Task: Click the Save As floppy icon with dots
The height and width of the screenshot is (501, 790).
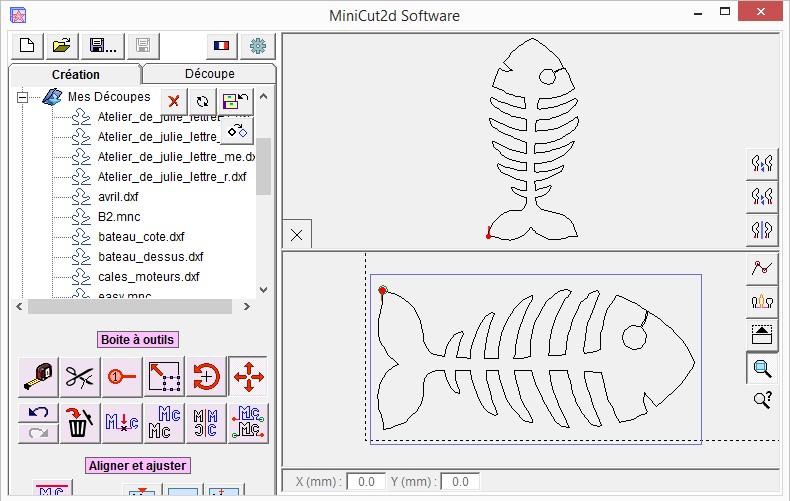Action: (102, 46)
